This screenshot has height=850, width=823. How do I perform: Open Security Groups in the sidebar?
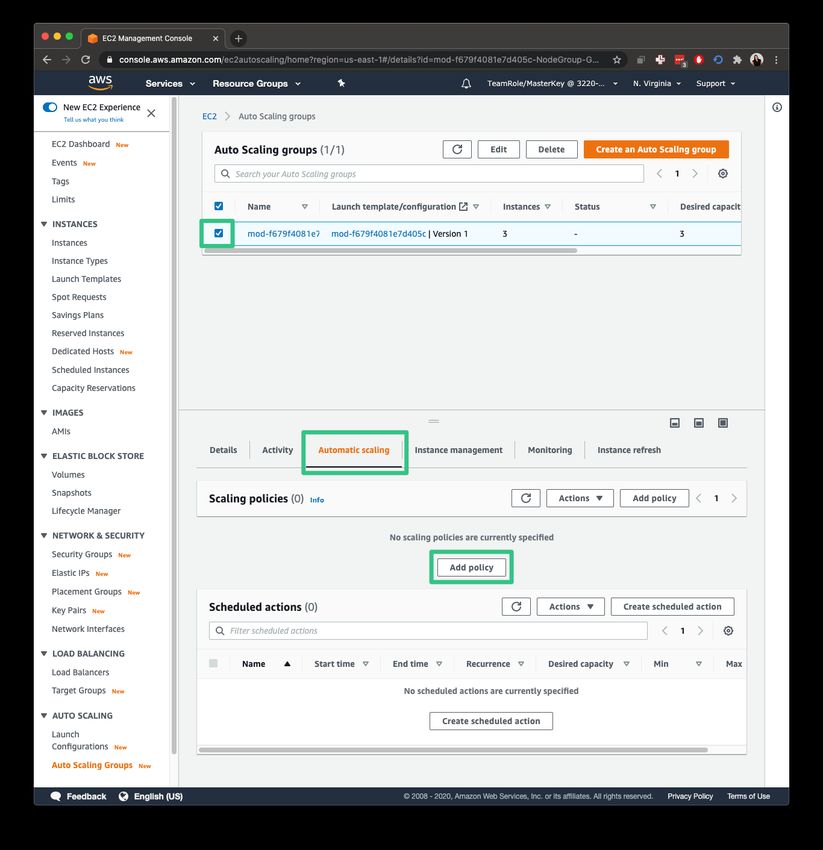[x=82, y=554]
